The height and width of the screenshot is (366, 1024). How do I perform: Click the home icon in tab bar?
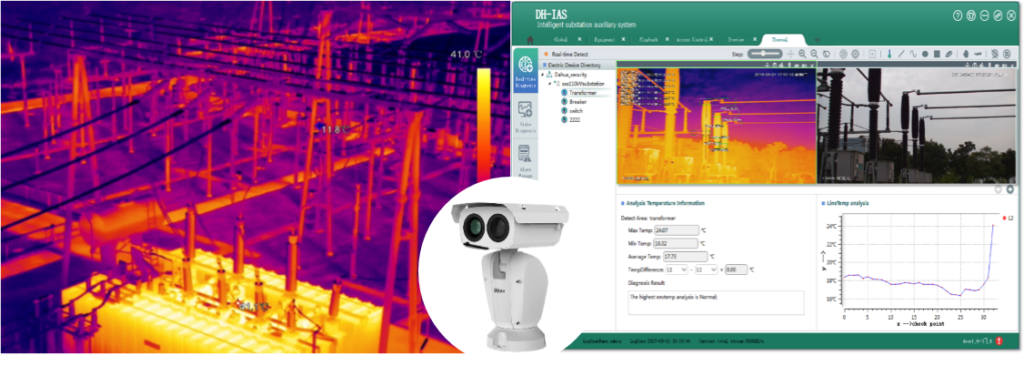530,40
